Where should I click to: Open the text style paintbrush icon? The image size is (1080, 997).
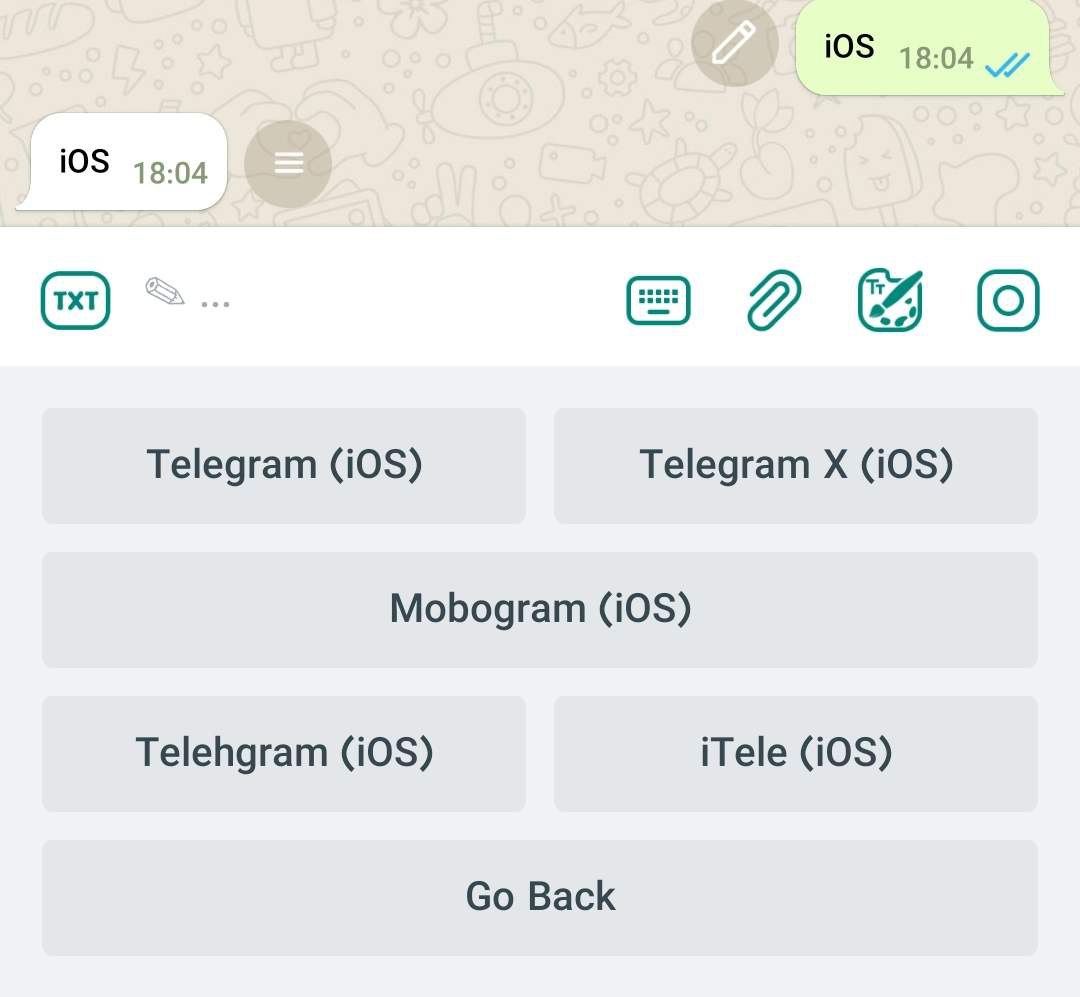[890, 300]
